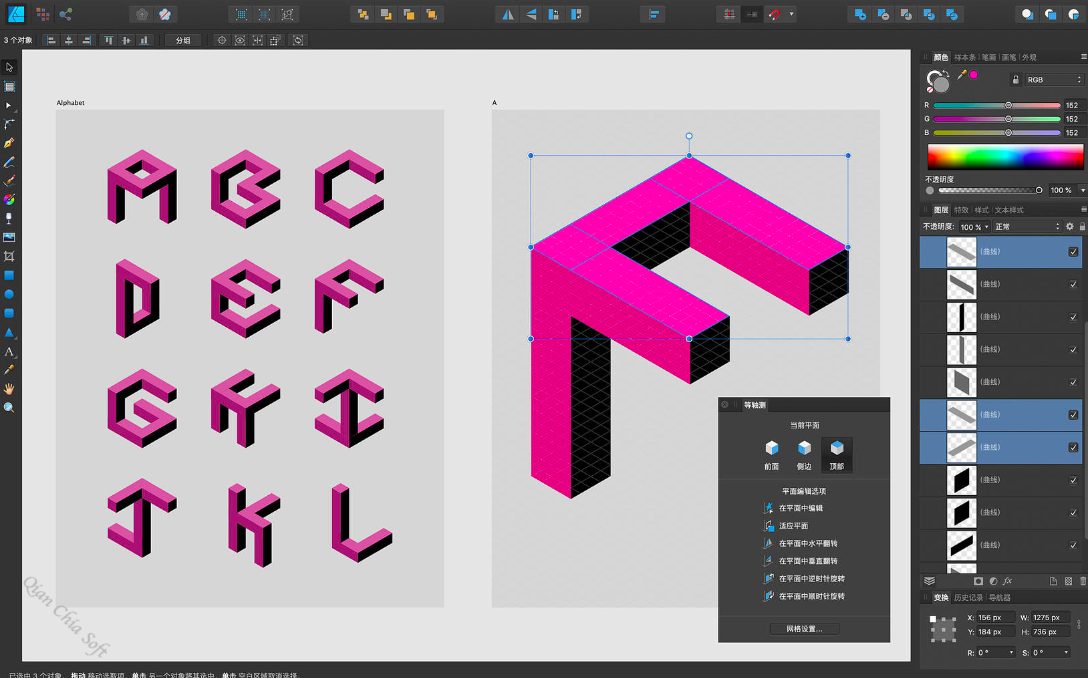Toggle visibility checkbox of second curve layer
Image resolution: width=1088 pixels, height=678 pixels.
[x=1073, y=285]
